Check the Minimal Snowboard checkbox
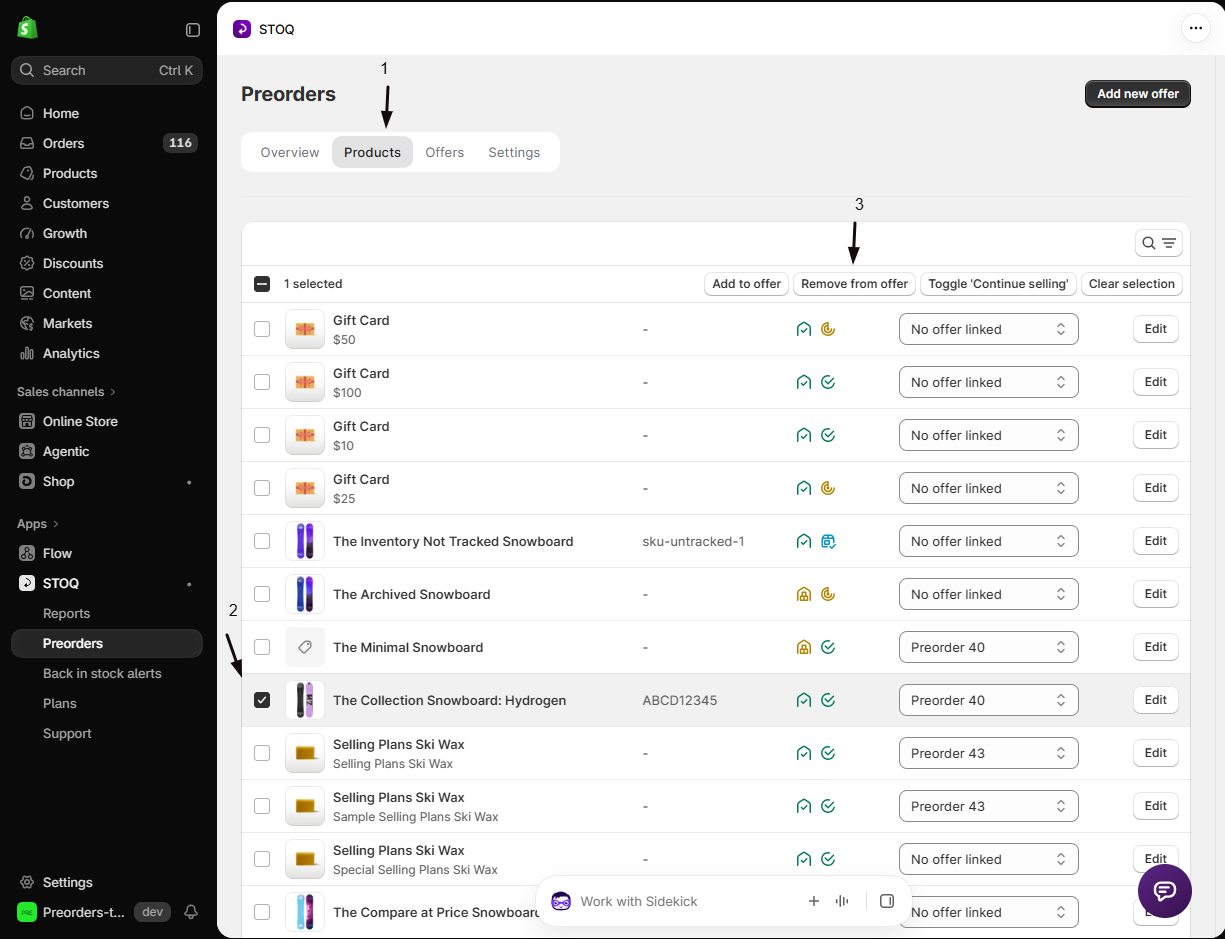The width and height of the screenshot is (1225, 939). (262, 647)
